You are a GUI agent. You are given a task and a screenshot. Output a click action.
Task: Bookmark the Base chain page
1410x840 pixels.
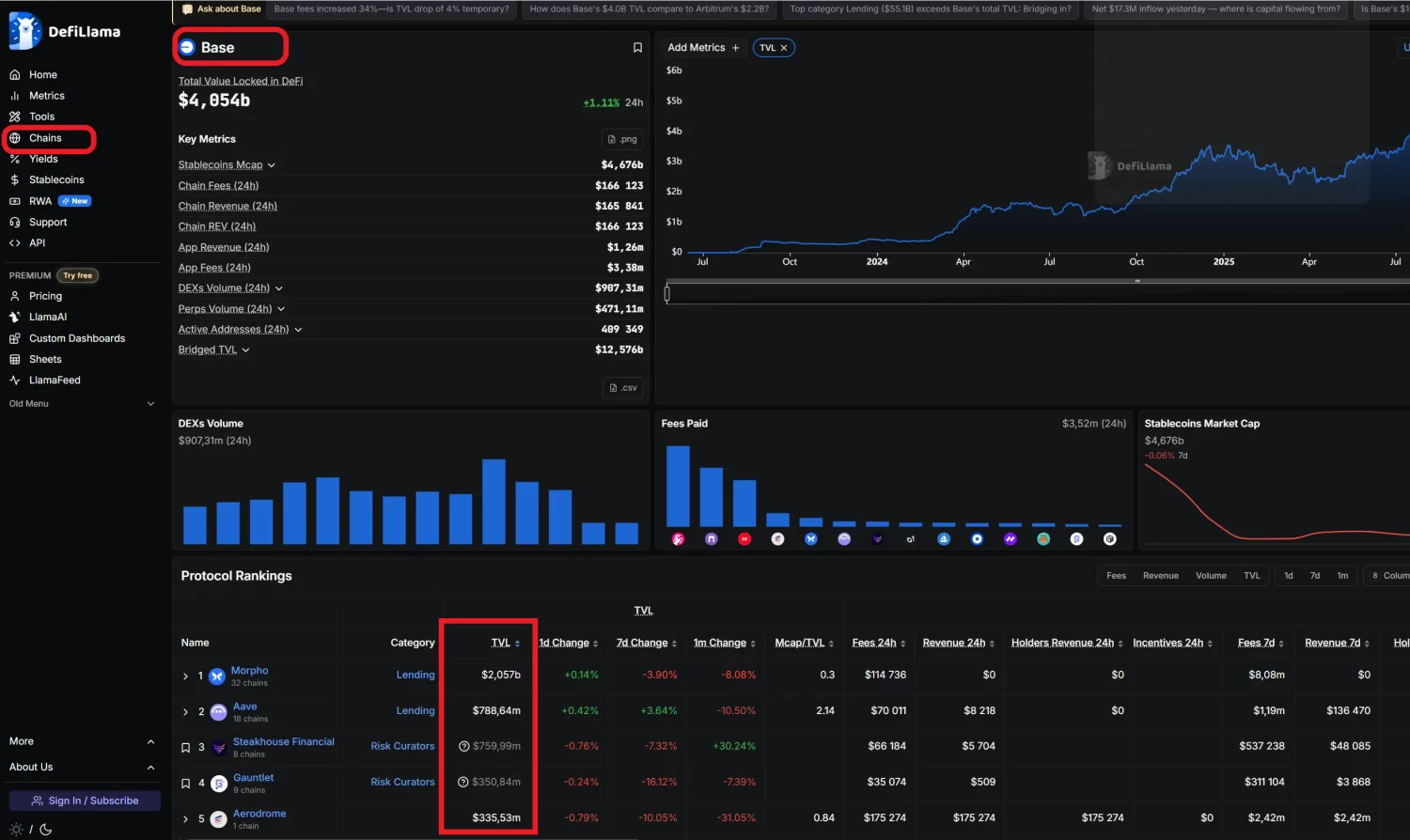click(637, 47)
